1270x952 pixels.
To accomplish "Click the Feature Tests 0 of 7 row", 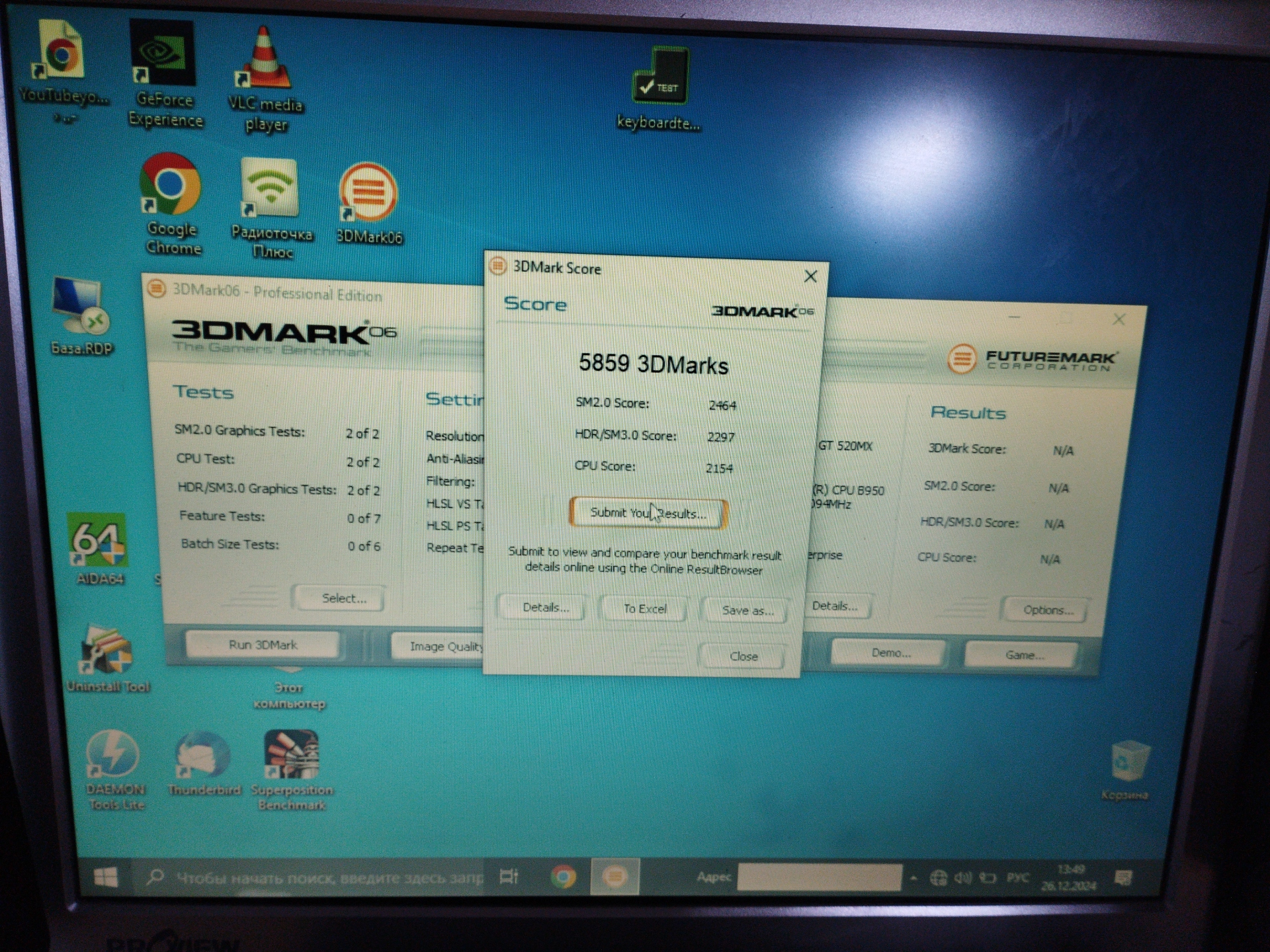I will pos(280,517).
